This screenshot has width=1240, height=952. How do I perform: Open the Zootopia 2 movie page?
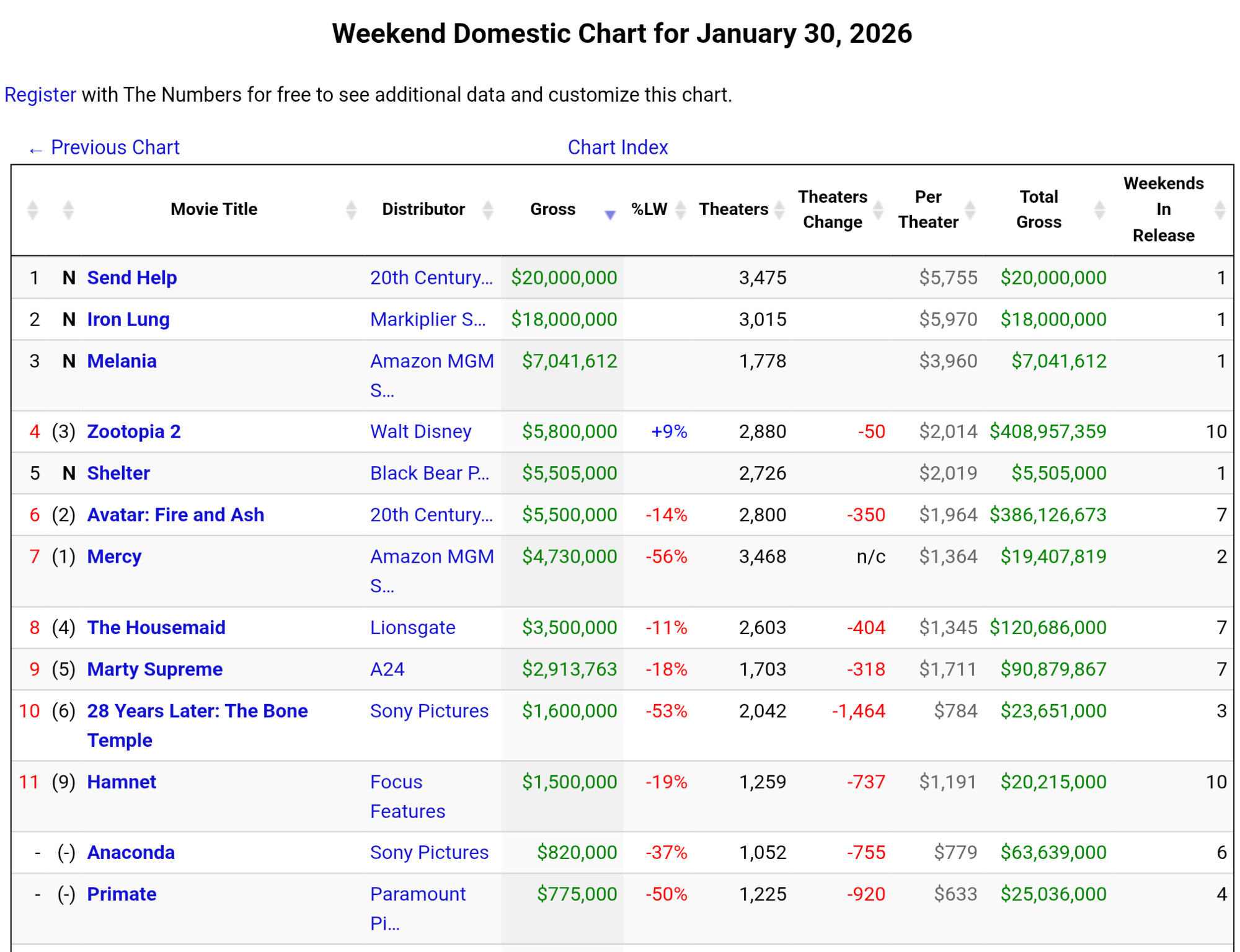[x=134, y=431]
